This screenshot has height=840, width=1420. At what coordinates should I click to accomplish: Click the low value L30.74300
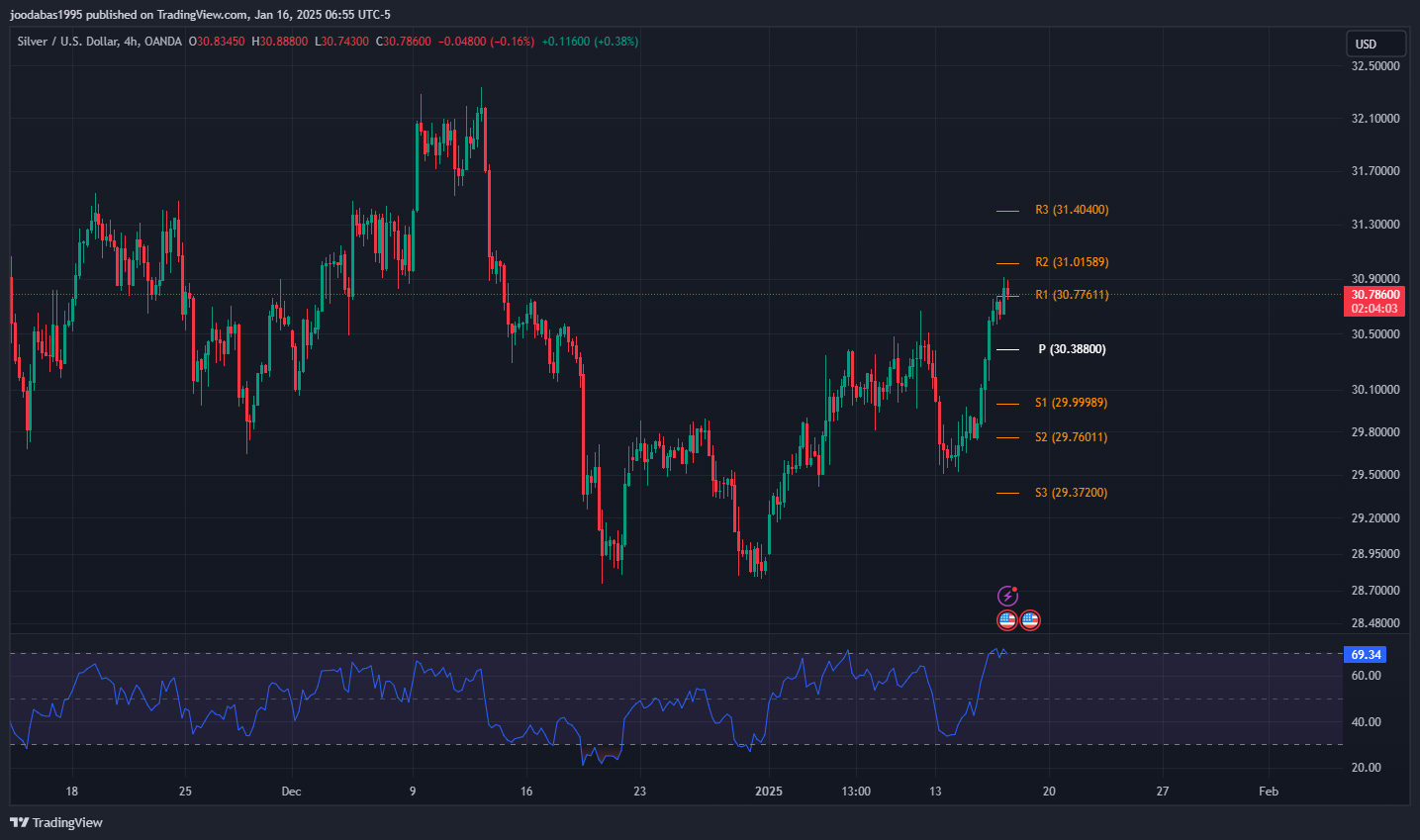click(x=342, y=42)
